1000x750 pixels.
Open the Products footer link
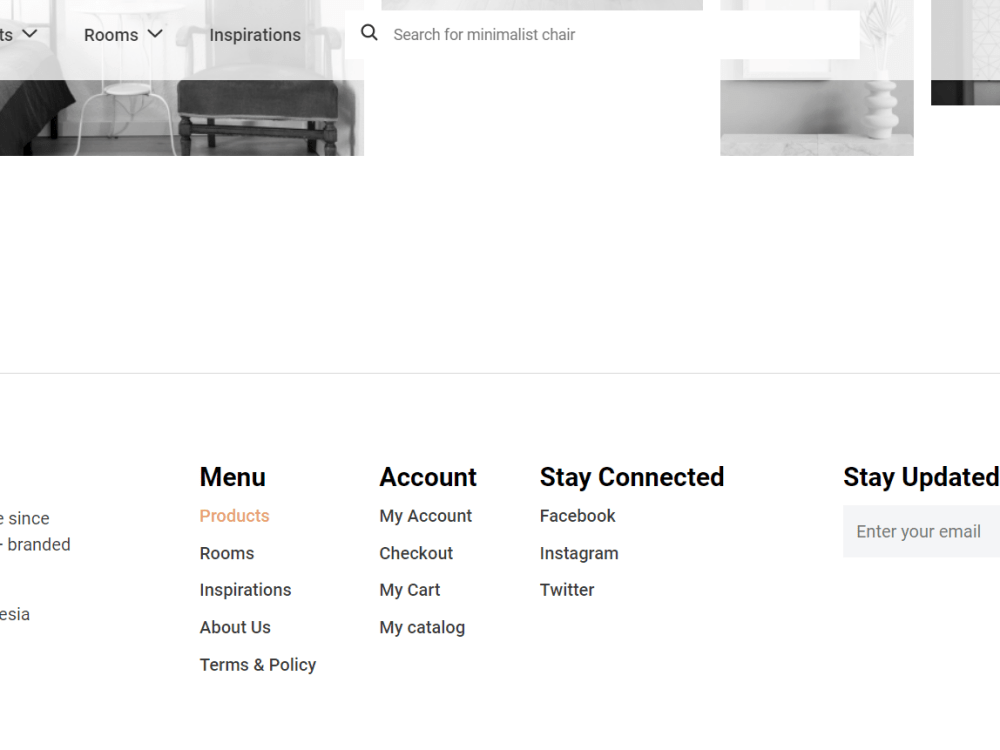coord(234,516)
